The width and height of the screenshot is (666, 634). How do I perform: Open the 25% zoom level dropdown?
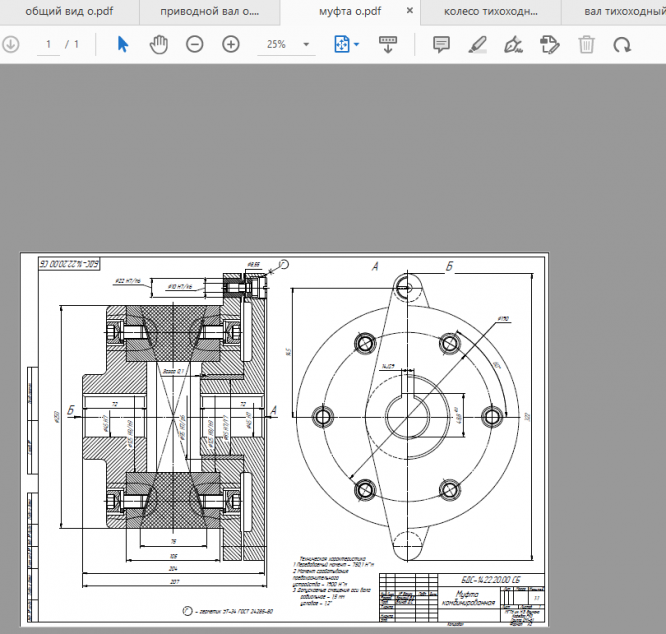306,45
